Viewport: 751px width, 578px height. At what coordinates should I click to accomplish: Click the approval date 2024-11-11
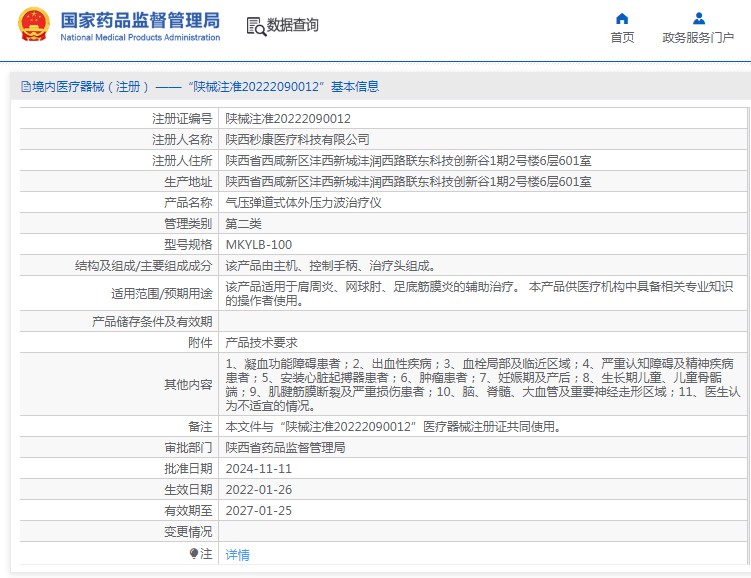(x=258, y=468)
